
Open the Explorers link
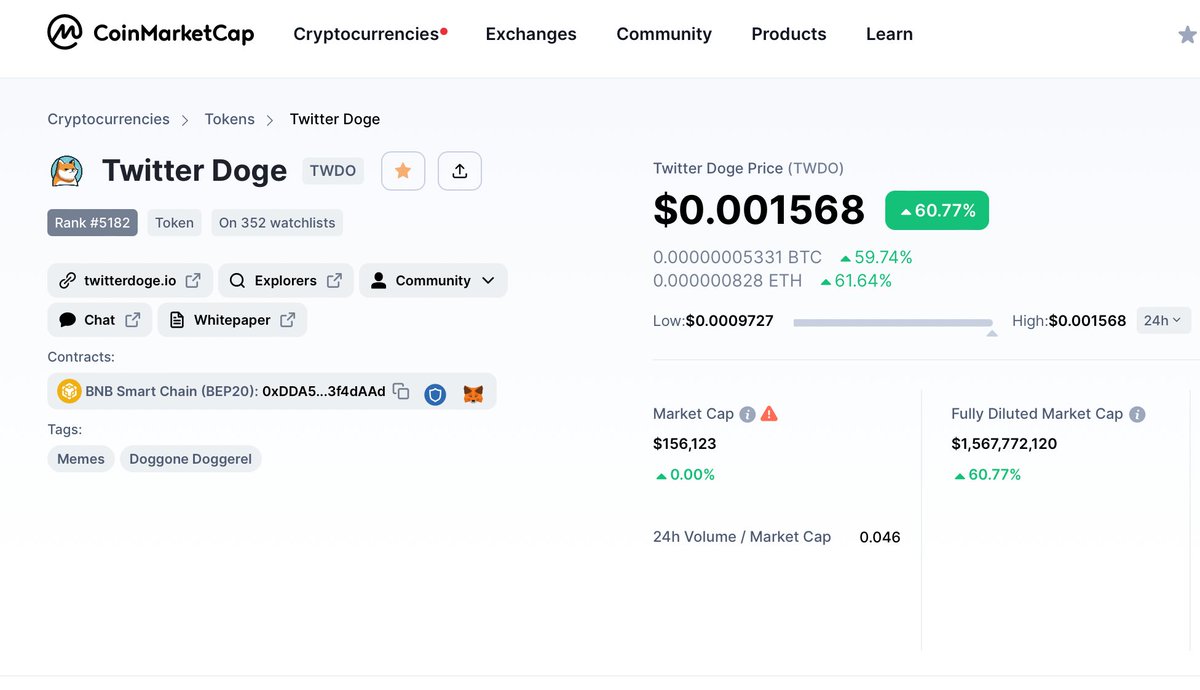[x=286, y=280]
